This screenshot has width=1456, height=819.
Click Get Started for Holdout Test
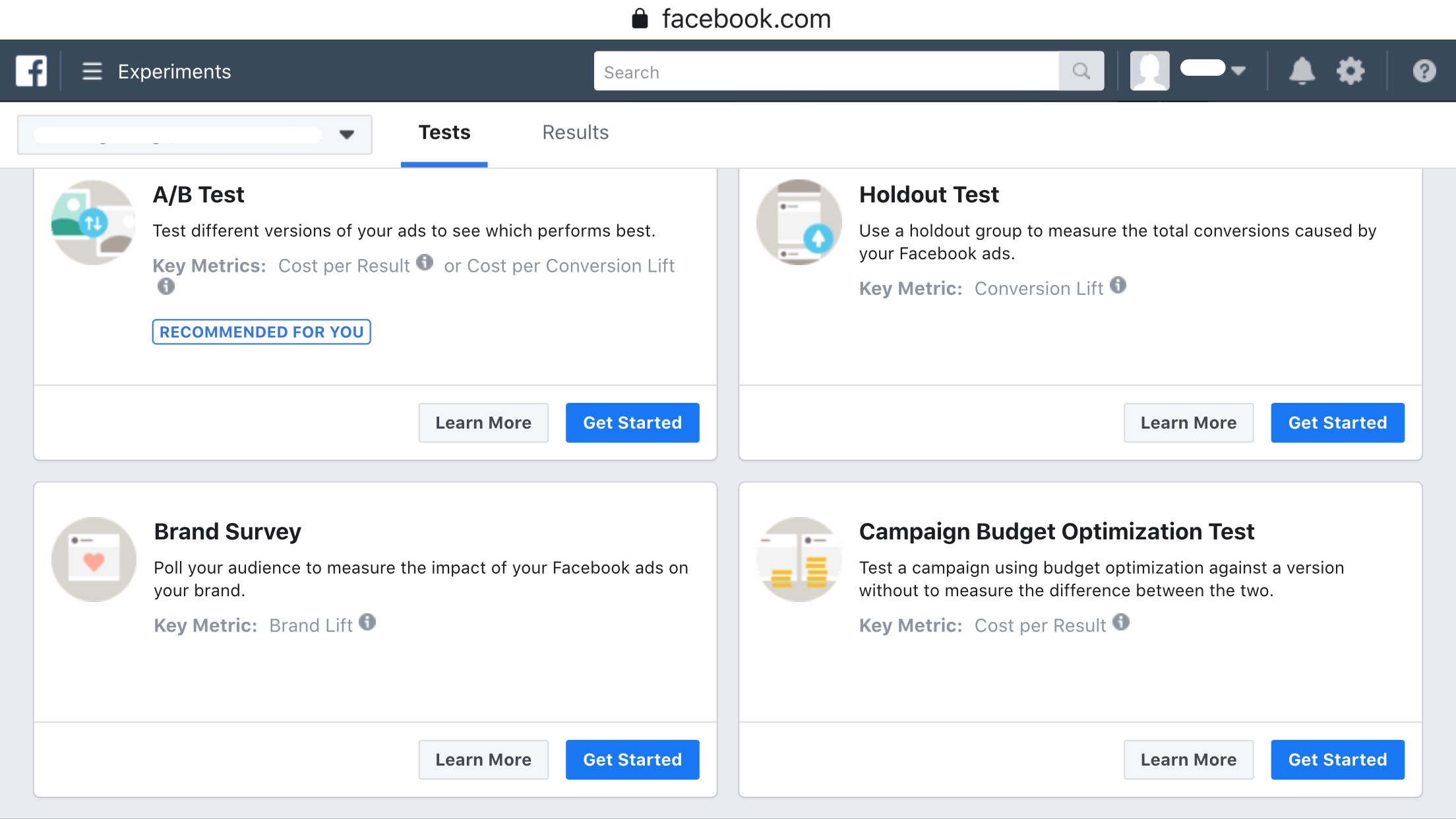(1337, 423)
